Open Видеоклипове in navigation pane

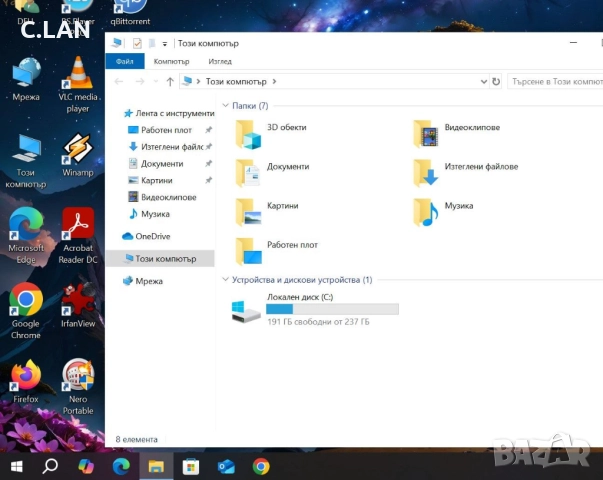(162, 197)
